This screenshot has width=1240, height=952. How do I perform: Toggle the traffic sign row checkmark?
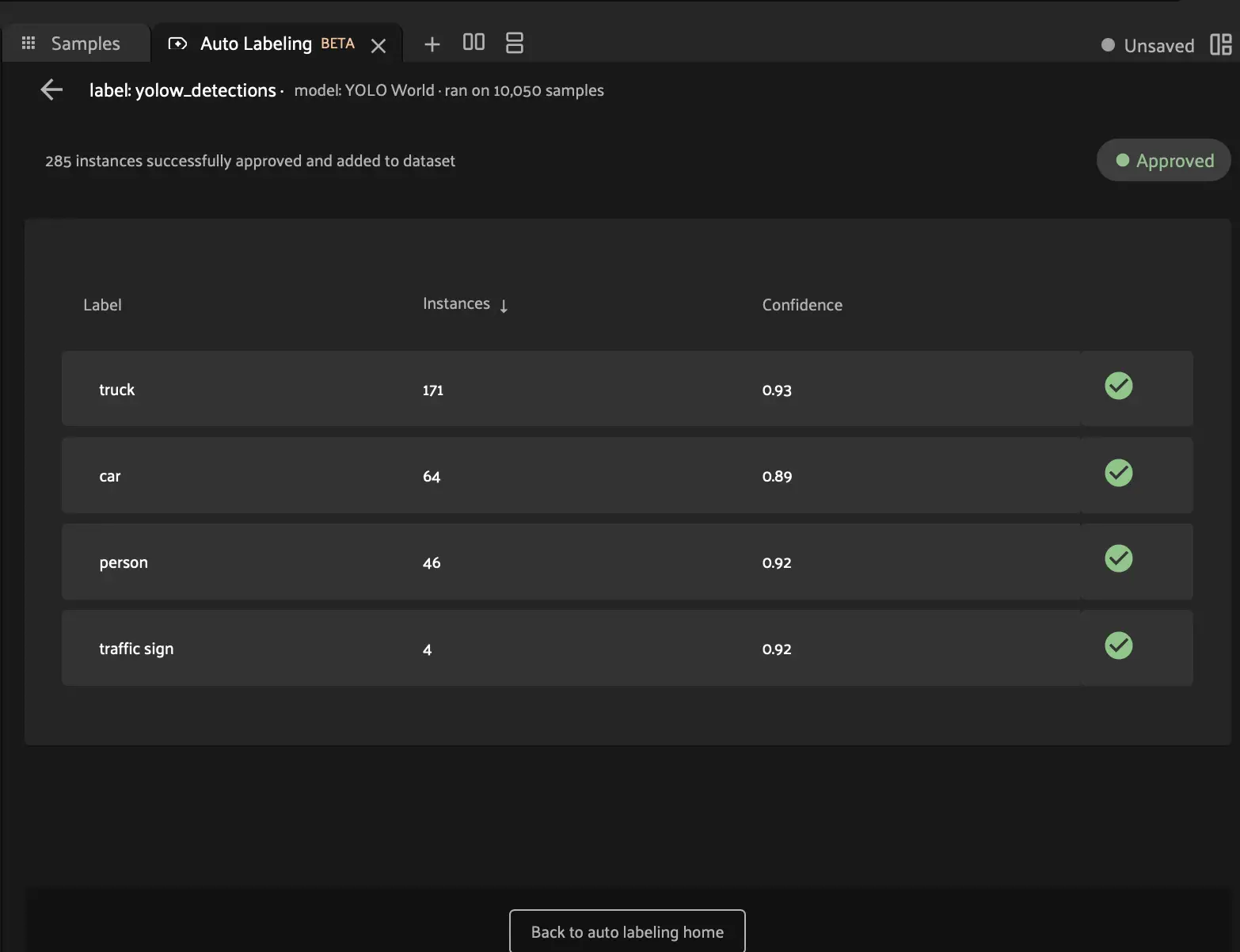tap(1118, 645)
